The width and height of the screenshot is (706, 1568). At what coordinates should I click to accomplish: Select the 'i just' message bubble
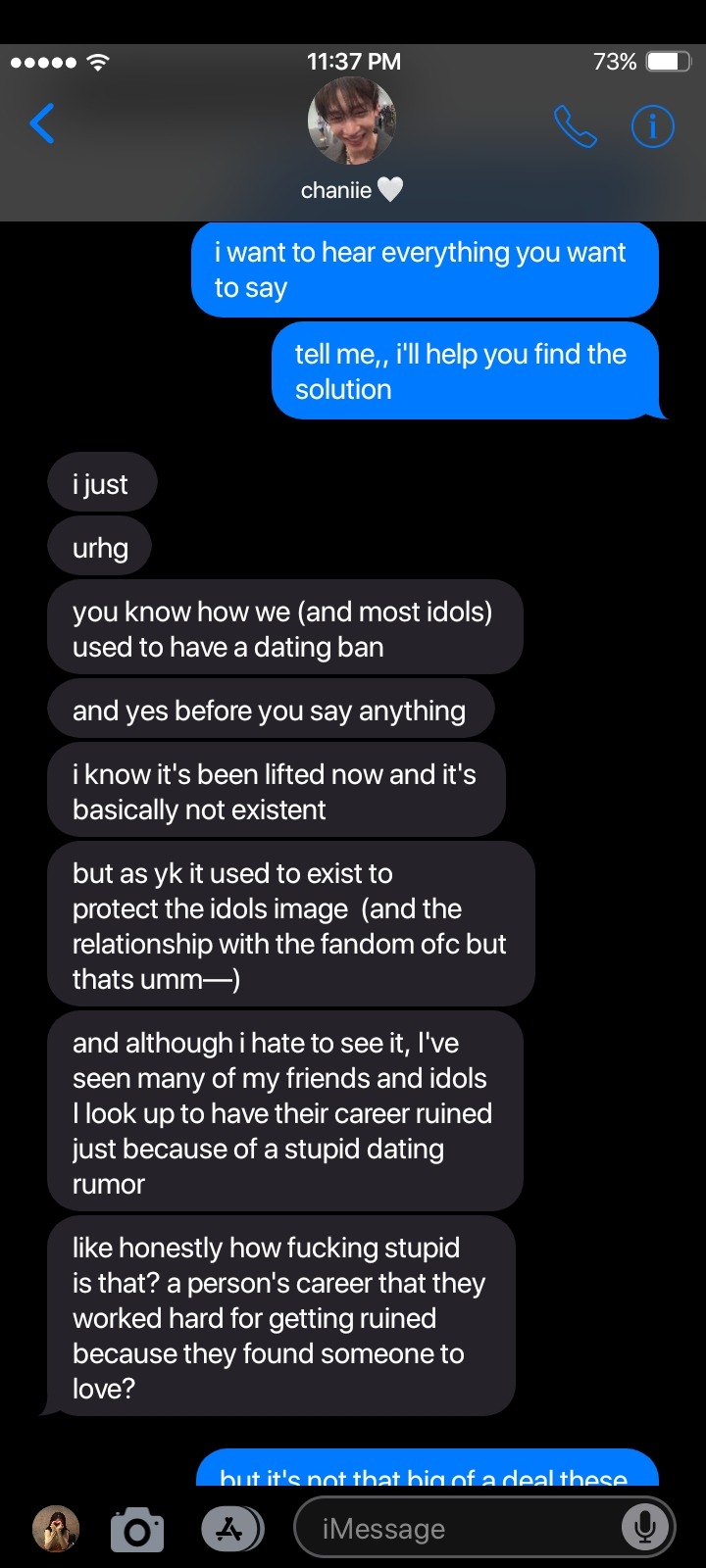[x=101, y=483]
